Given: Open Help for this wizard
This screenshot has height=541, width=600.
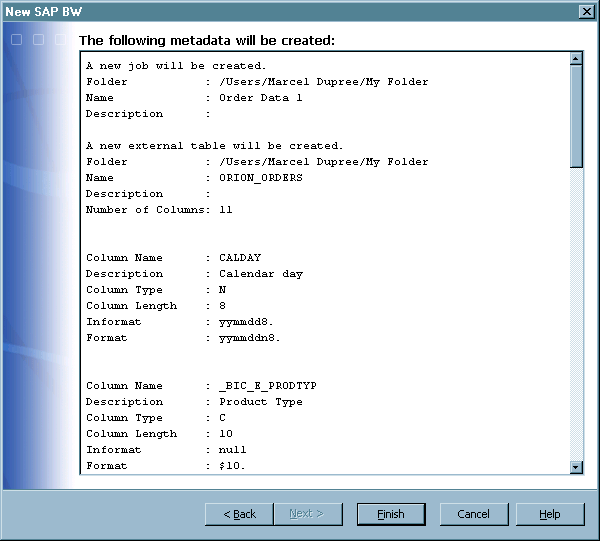Looking at the screenshot, I should [x=550, y=514].
